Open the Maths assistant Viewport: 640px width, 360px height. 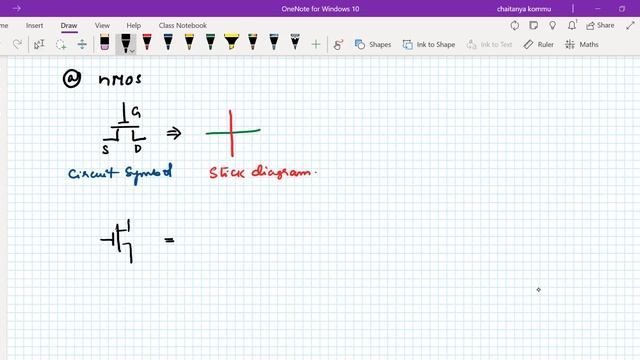pos(582,44)
